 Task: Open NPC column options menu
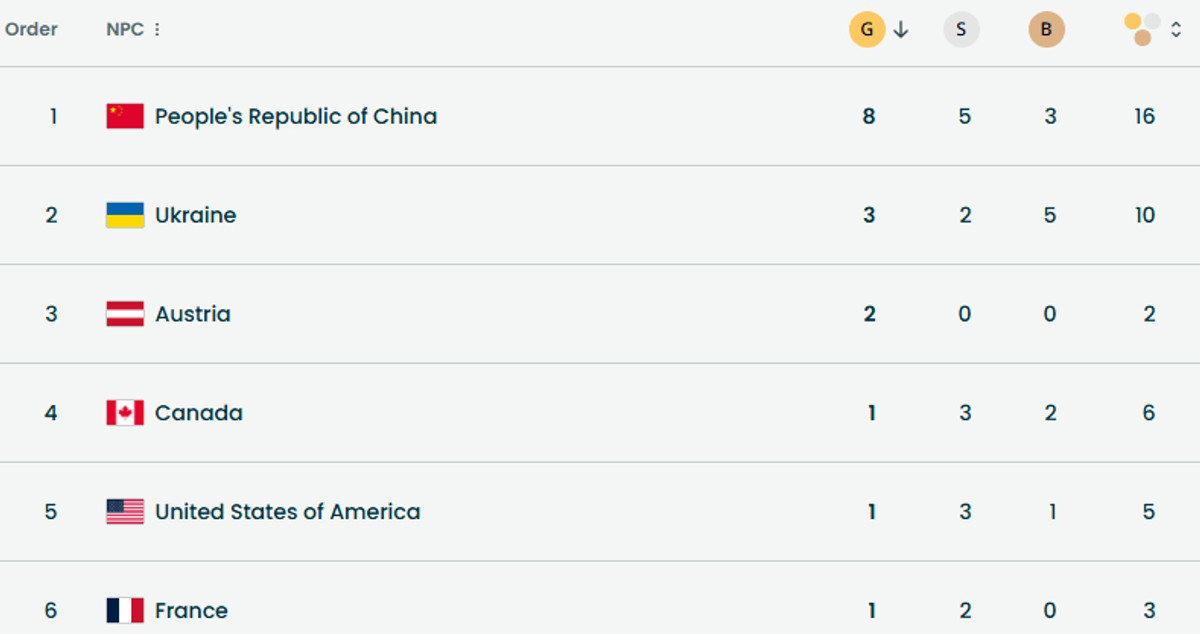(157, 30)
